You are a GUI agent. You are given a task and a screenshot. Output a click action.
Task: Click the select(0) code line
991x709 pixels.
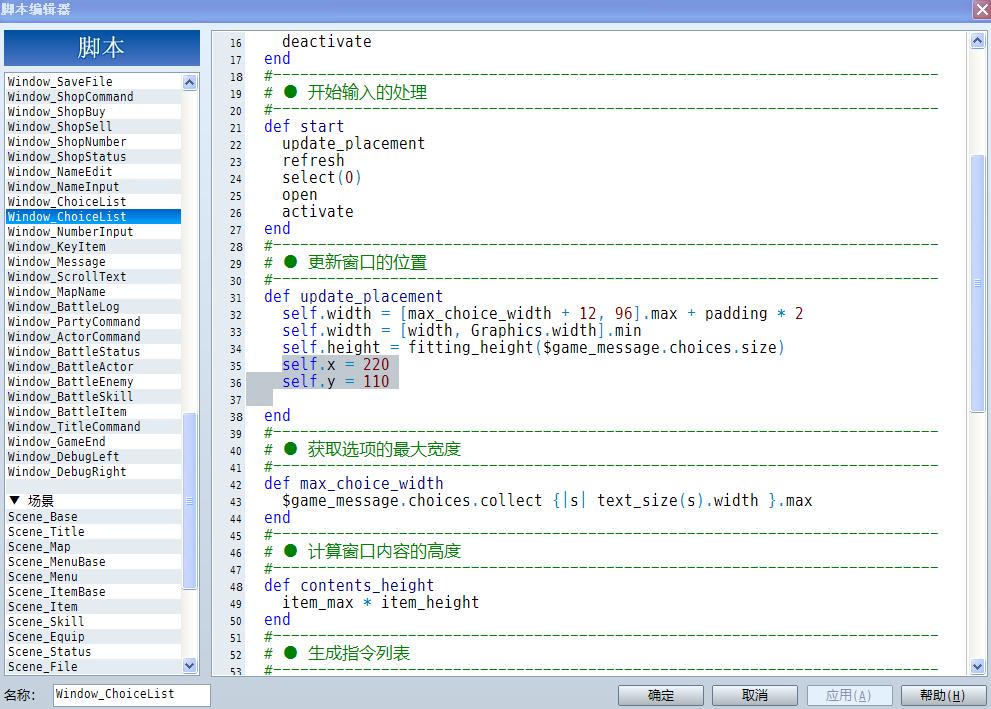pyautogui.click(x=322, y=178)
